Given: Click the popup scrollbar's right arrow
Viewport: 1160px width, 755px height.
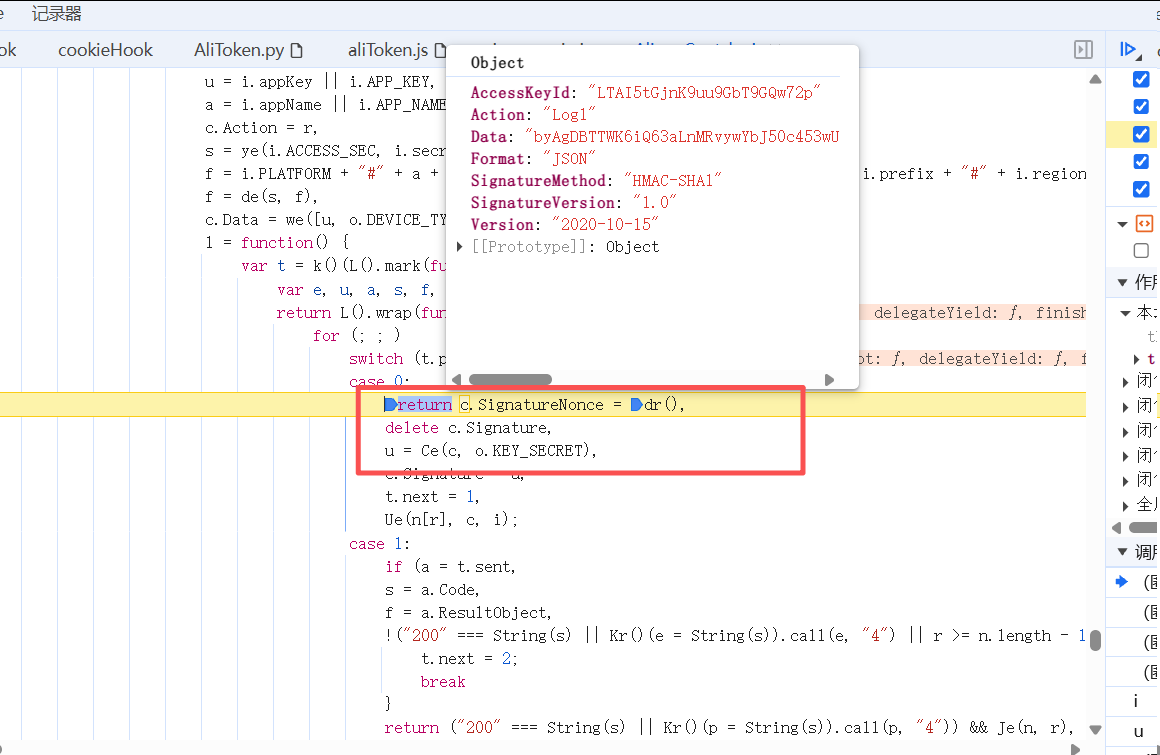Looking at the screenshot, I should pos(829,379).
